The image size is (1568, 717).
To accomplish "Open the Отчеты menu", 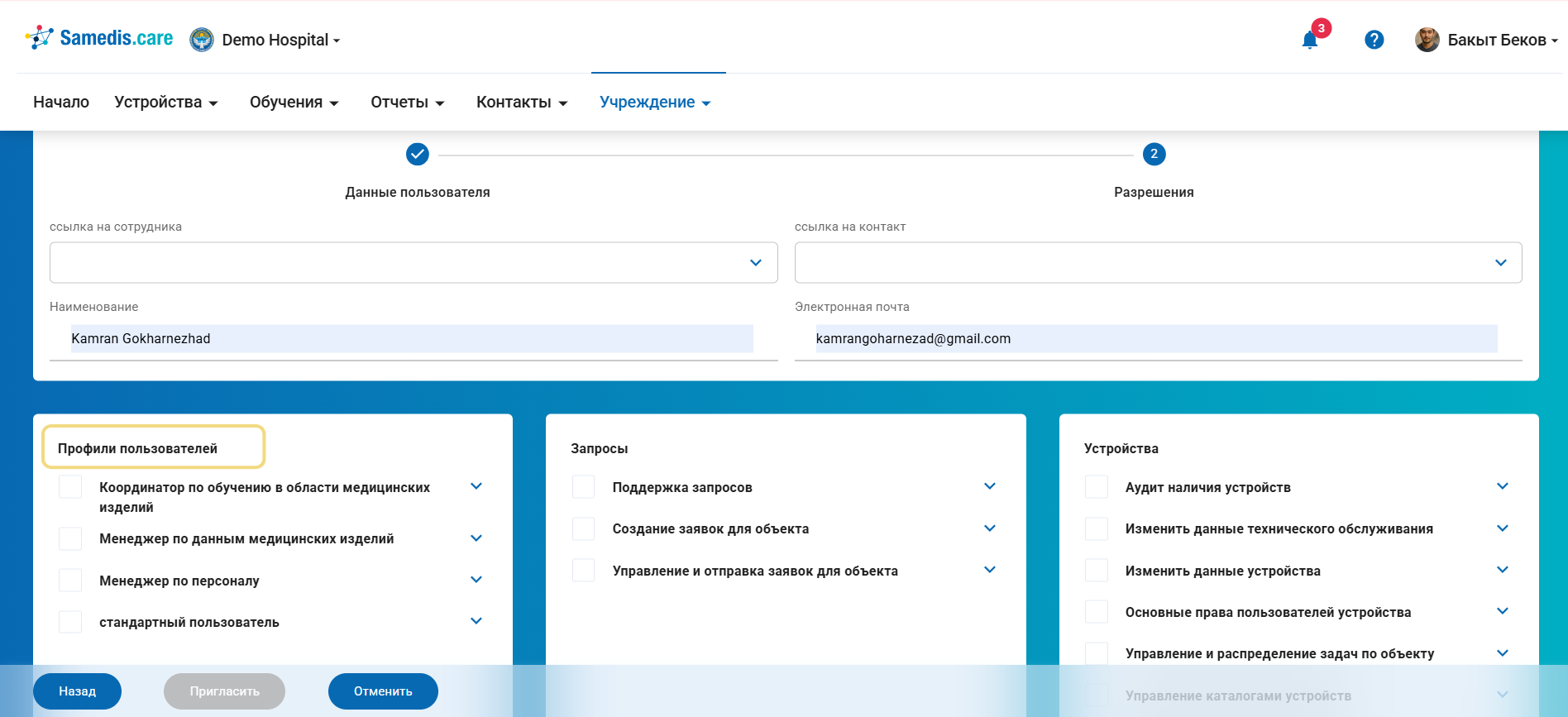I will 407,102.
